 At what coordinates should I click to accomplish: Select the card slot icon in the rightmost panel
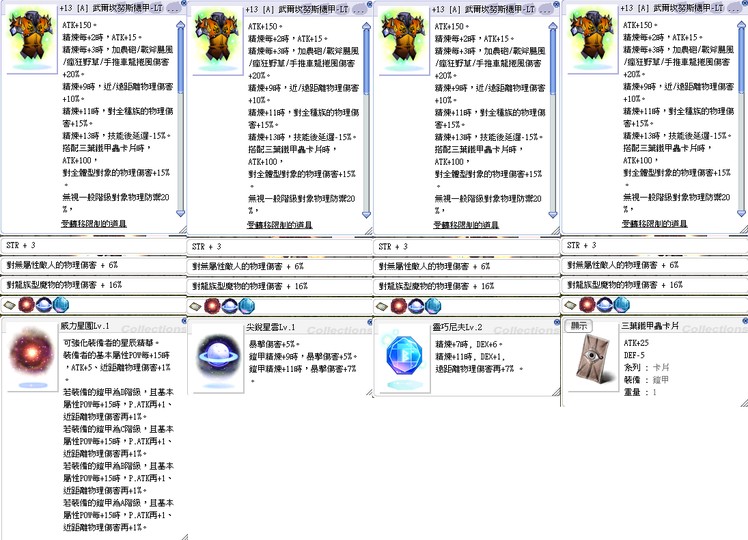click(571, 304)
